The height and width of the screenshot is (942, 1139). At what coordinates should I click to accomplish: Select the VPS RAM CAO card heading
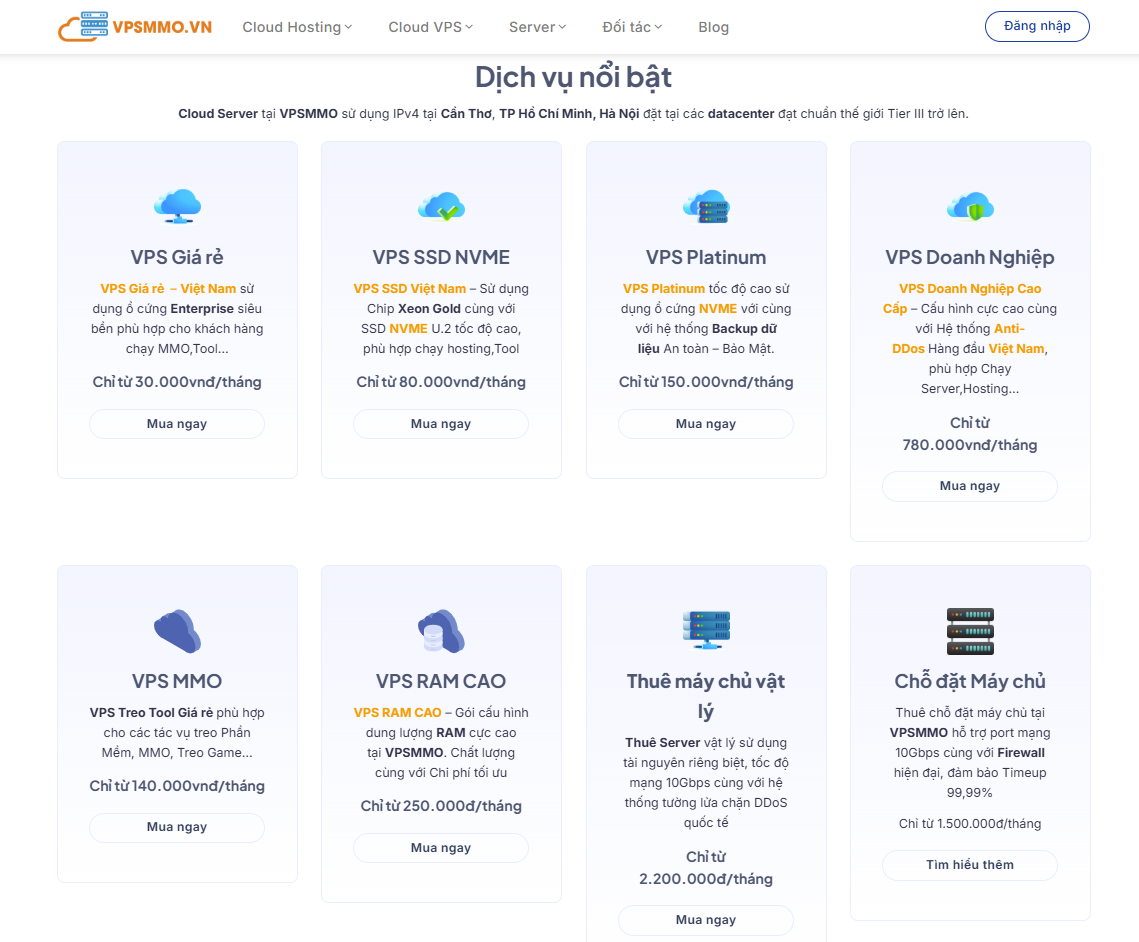point(441,681)
